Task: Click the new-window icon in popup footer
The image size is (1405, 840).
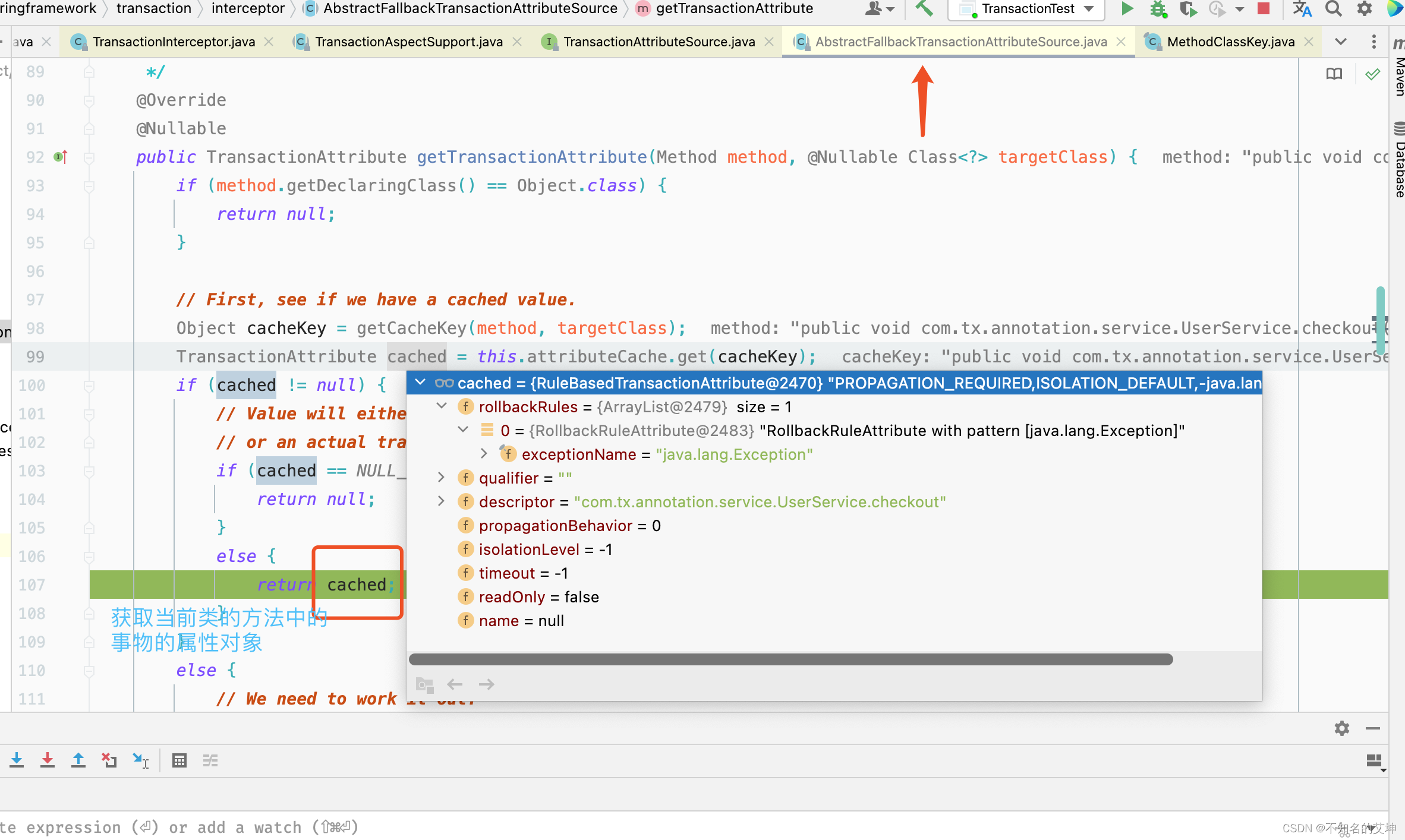Action: (x=424, y=684)
